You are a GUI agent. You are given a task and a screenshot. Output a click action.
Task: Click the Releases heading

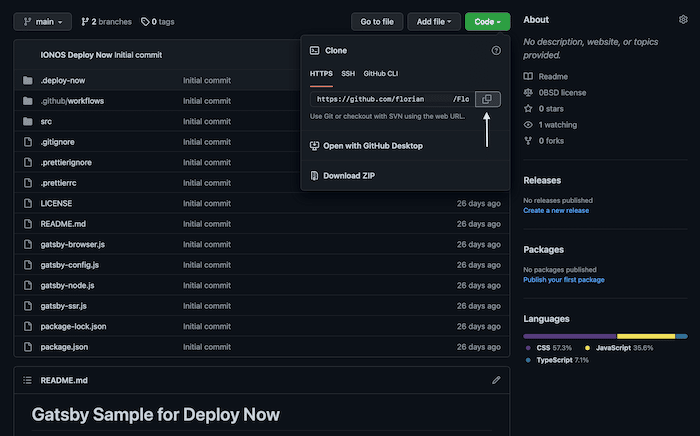pos(542,180)
